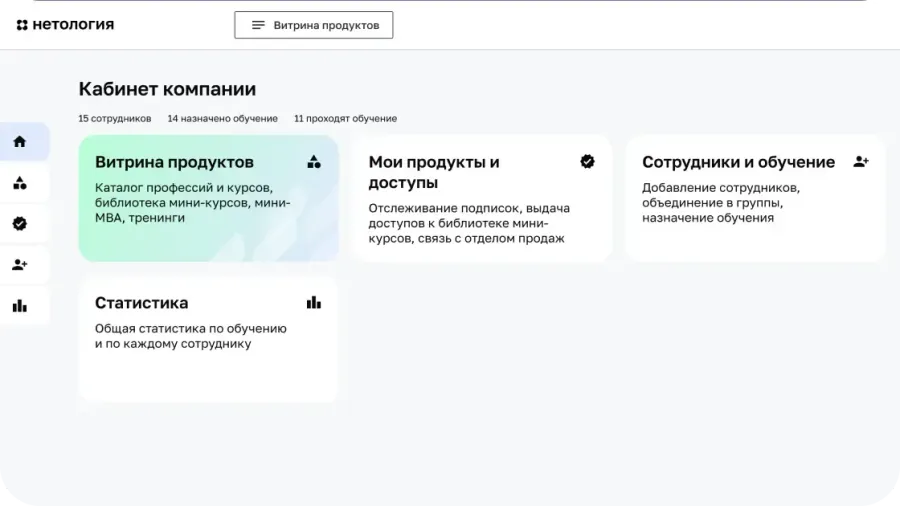The height and width of the screenshot is (506, 900).
Task: Click the shapes icon on Витрина продуктов card
Action: (x=314, y=162)
